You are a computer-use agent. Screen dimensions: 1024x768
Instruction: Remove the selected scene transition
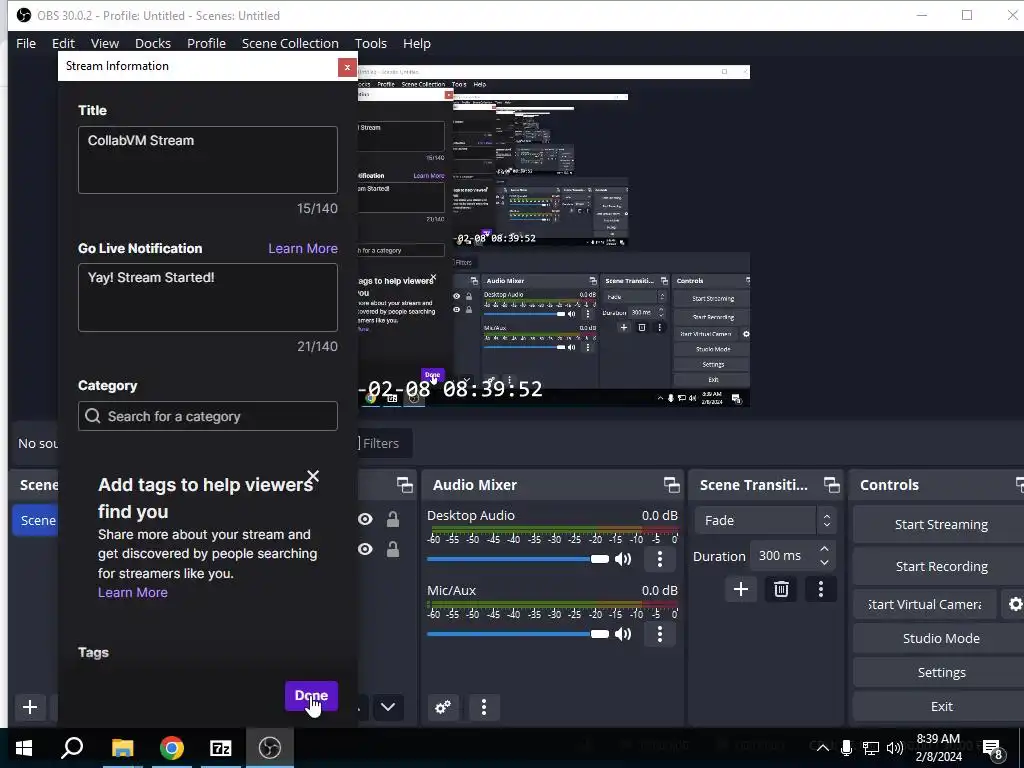coord(781,590)
